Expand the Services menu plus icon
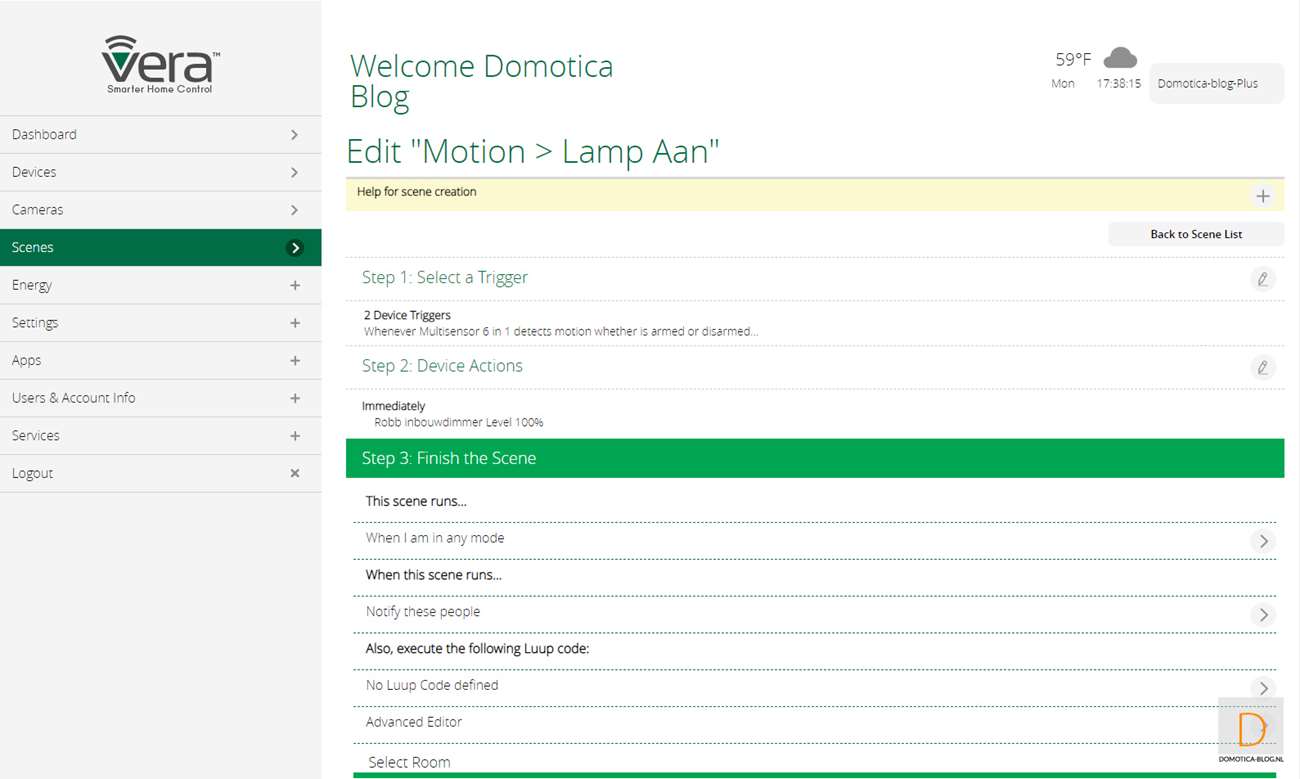This screenshot has width=1300, height=779. [x=295, y=436]
